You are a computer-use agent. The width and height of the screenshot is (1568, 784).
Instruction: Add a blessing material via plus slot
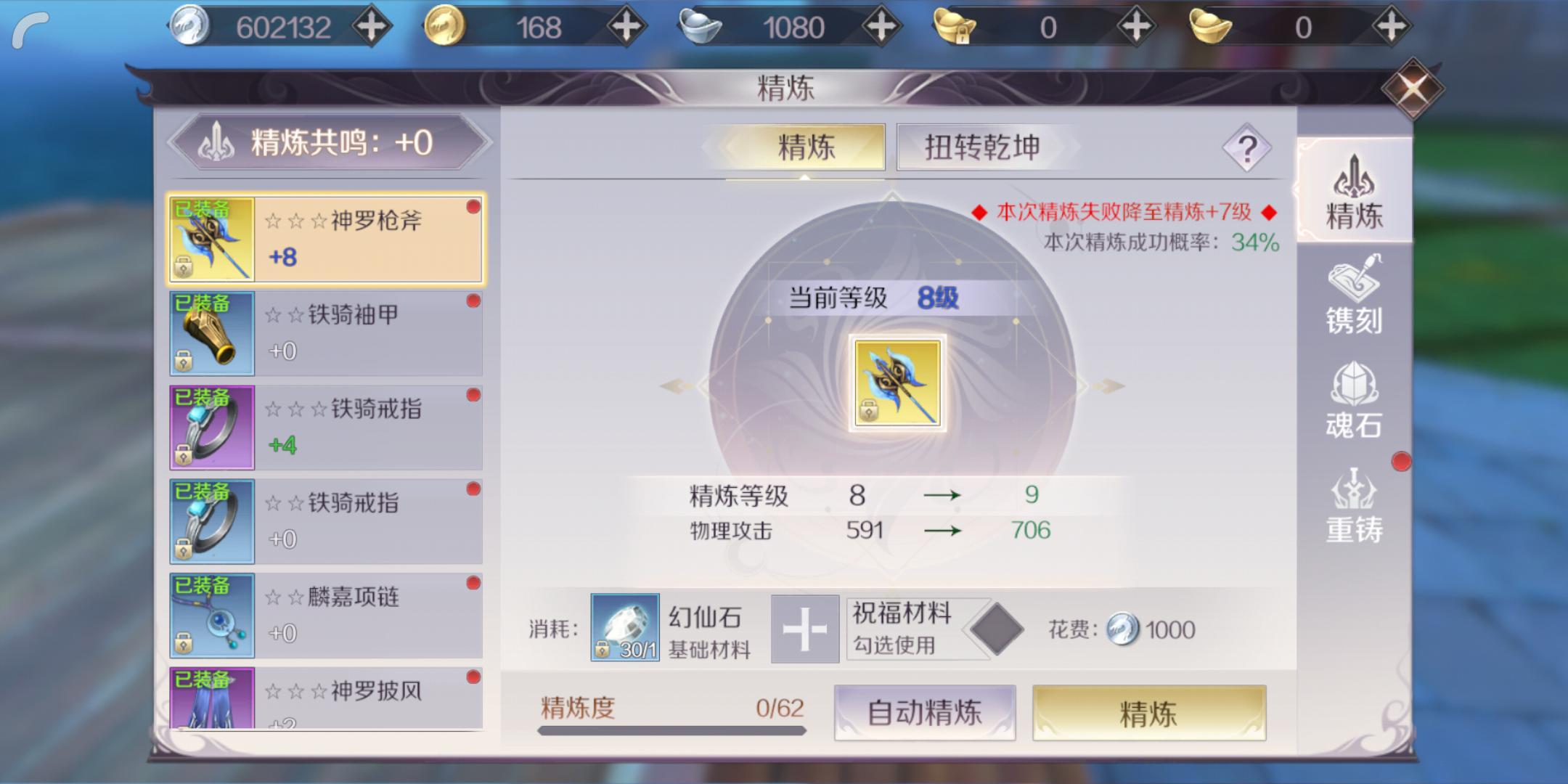point(804,629)
